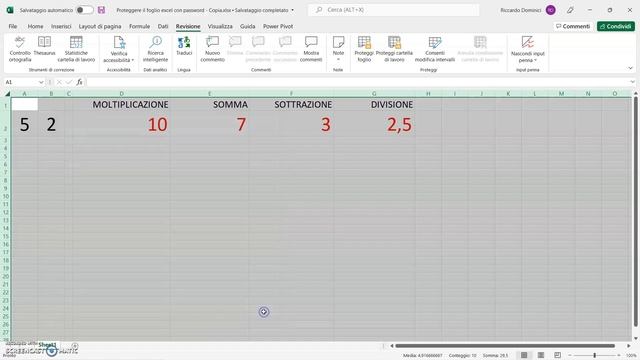This screenshot has width=640, height=360.
Task: Open the file name dropdown in title bar
Action: pos(292,10)
